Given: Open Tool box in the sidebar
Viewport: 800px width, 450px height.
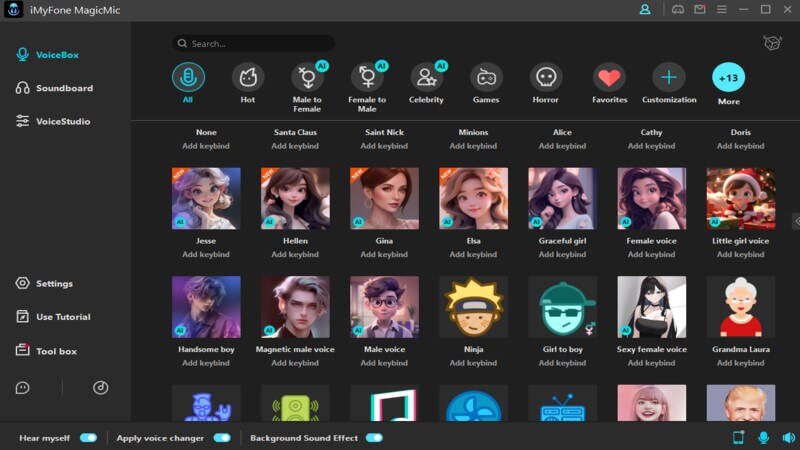Looking at the screenshot, I should (x=46, y=351).
